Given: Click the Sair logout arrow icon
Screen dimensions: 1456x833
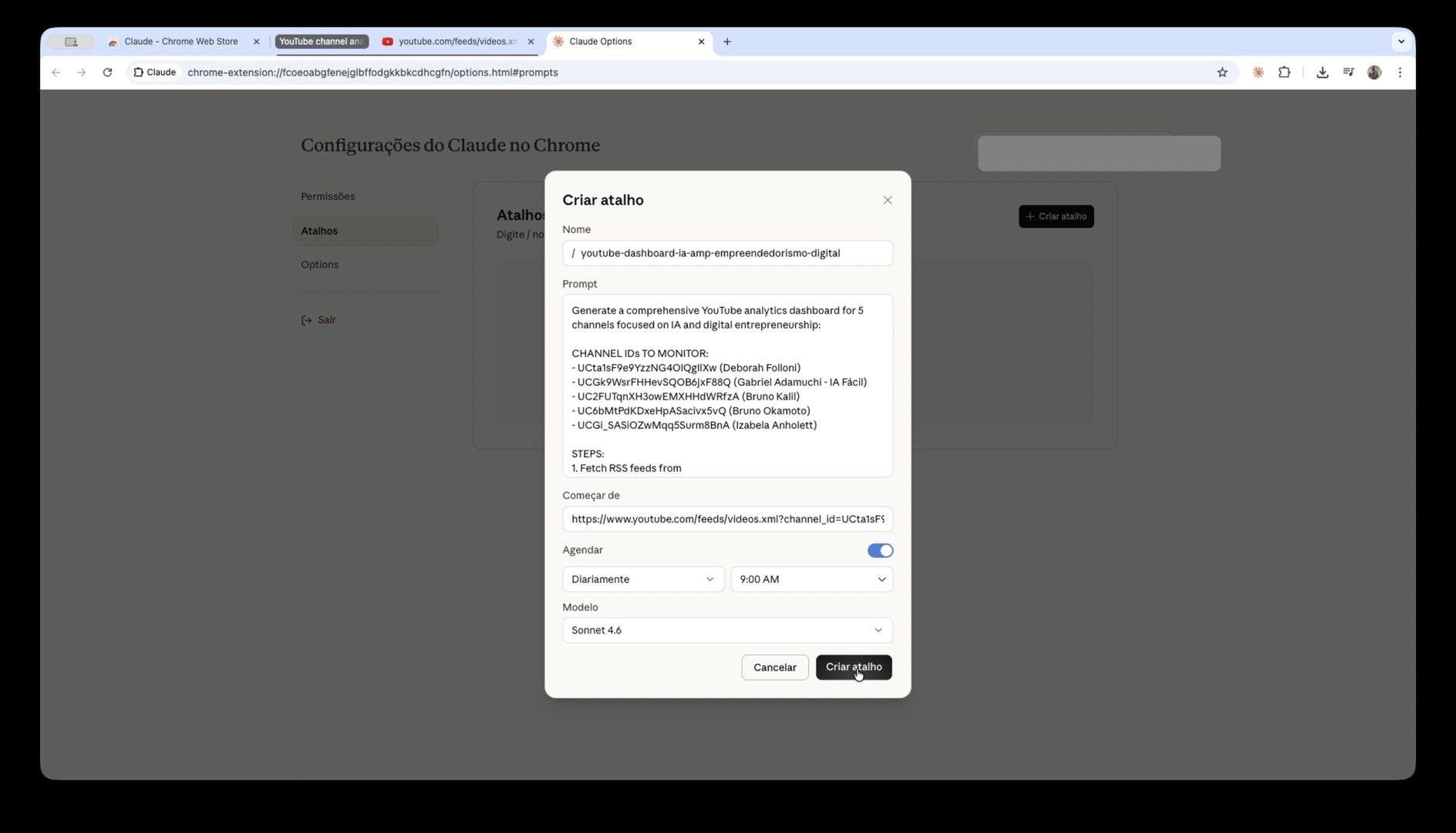Looking at the screenshot, I should tap(306, 320).
